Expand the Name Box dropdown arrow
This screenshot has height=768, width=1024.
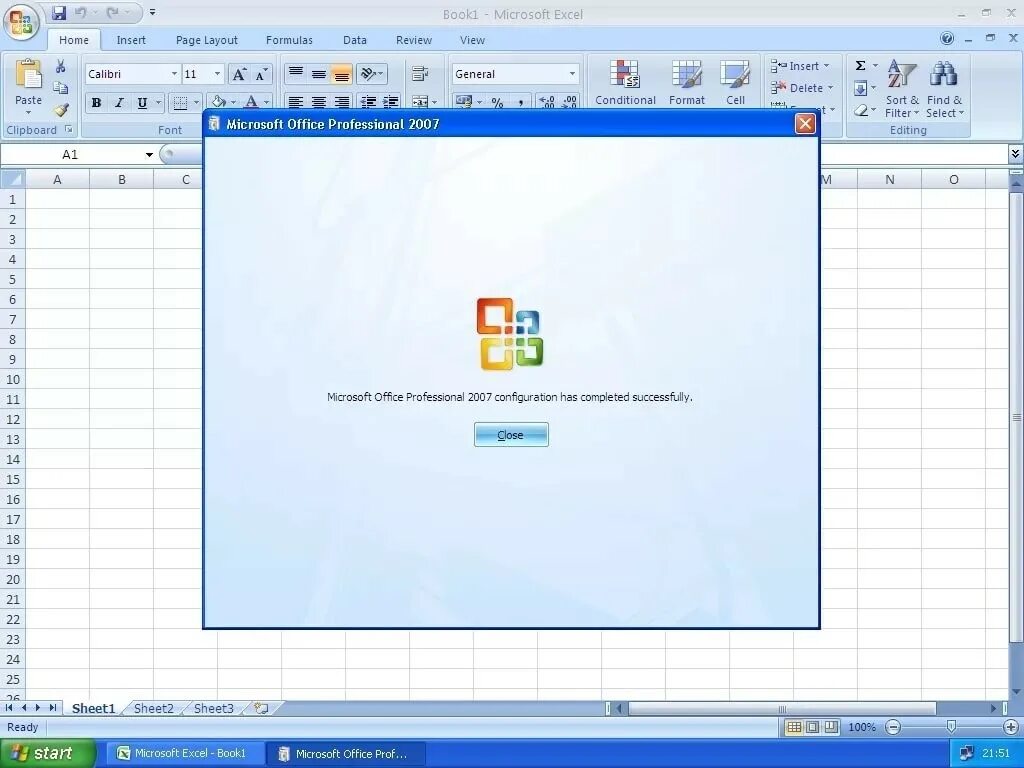click(149, 155)
